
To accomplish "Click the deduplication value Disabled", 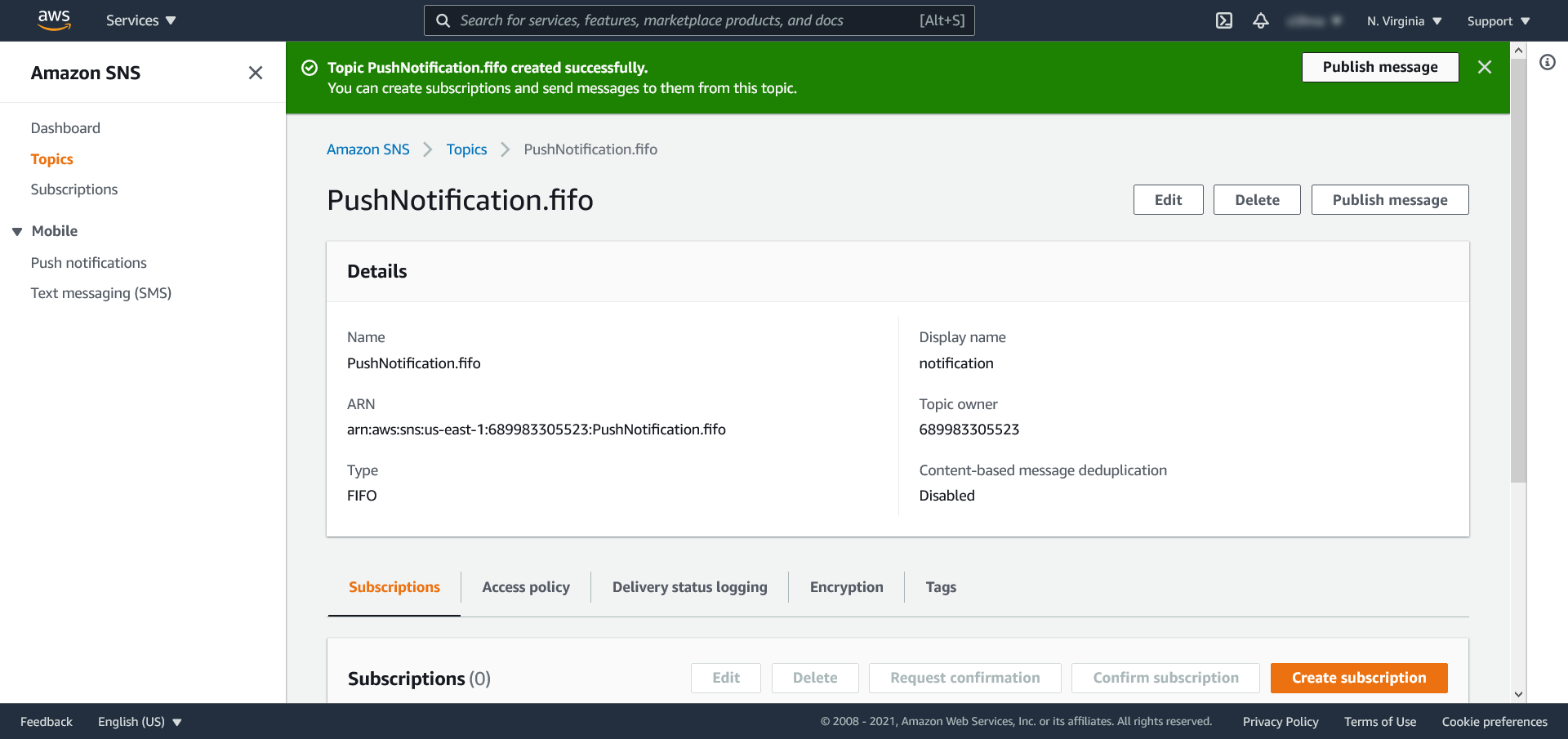I will click(947, 496).
